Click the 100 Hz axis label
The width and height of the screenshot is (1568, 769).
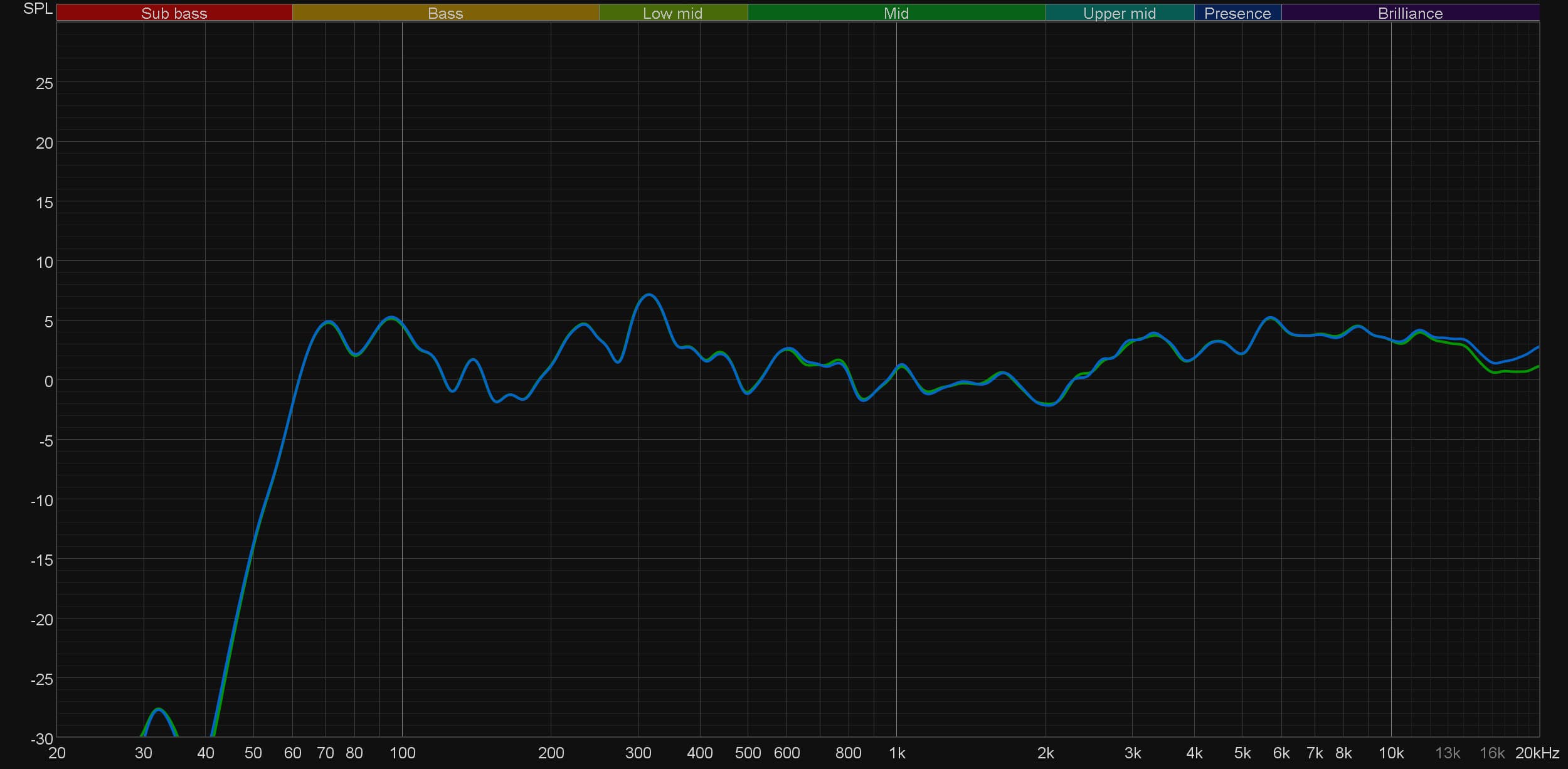pos(402,753)
